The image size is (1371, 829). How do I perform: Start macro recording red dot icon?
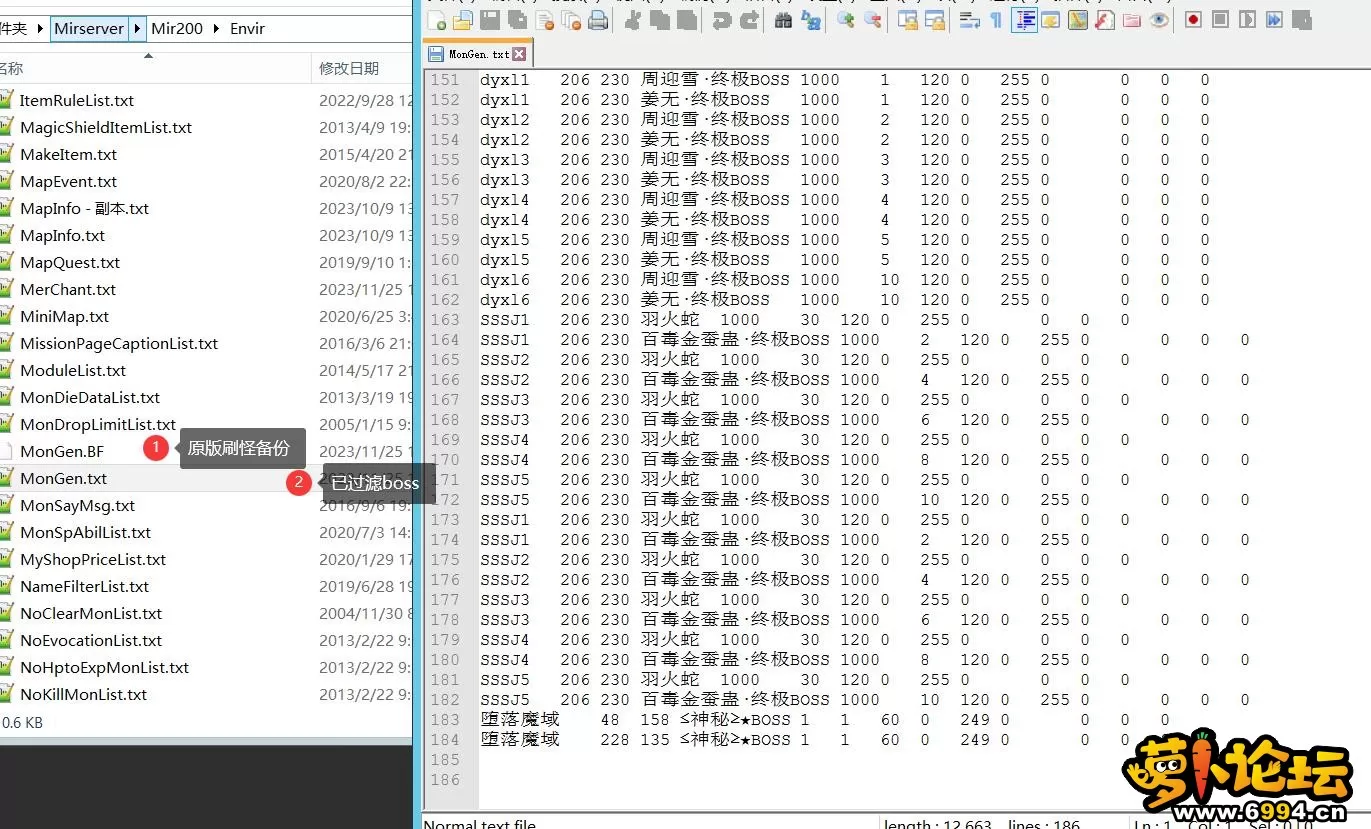pyautogui.click(x=1193, y=19)
